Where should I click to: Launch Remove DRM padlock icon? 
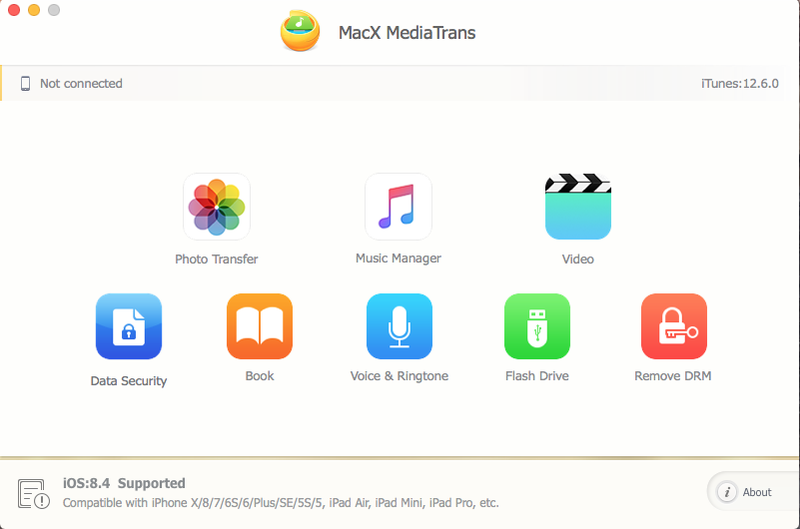[x=674, y=326]
